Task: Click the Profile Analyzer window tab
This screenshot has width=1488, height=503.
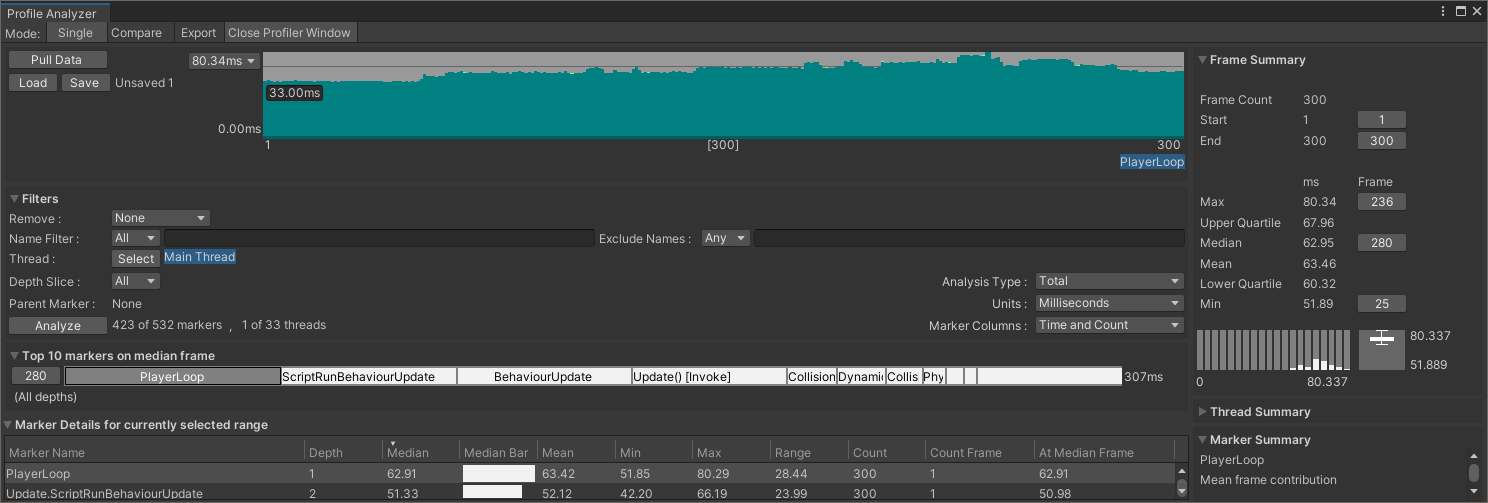Action: (x=55, y=12)
